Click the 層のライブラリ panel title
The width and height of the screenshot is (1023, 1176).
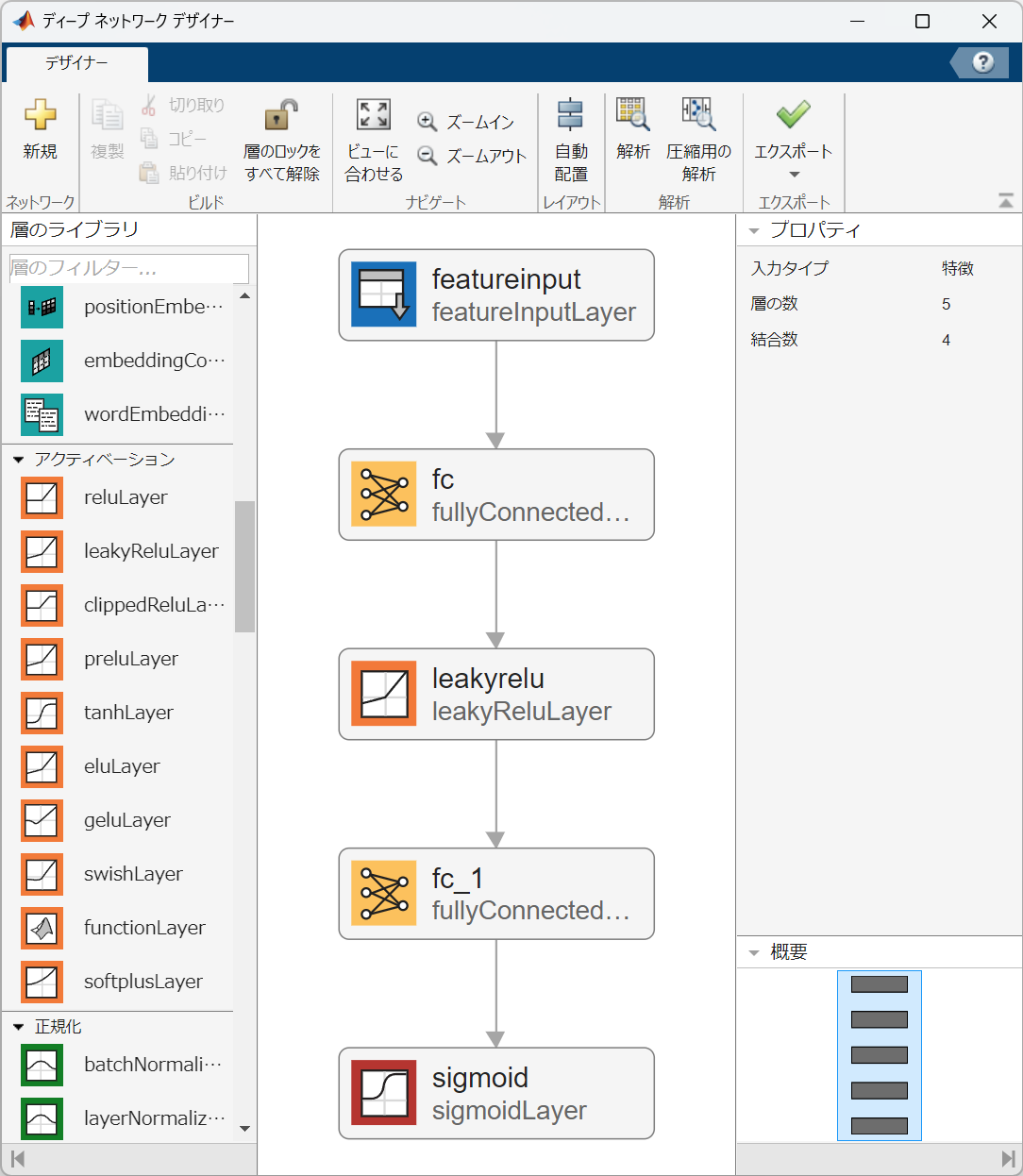(75, 229)
